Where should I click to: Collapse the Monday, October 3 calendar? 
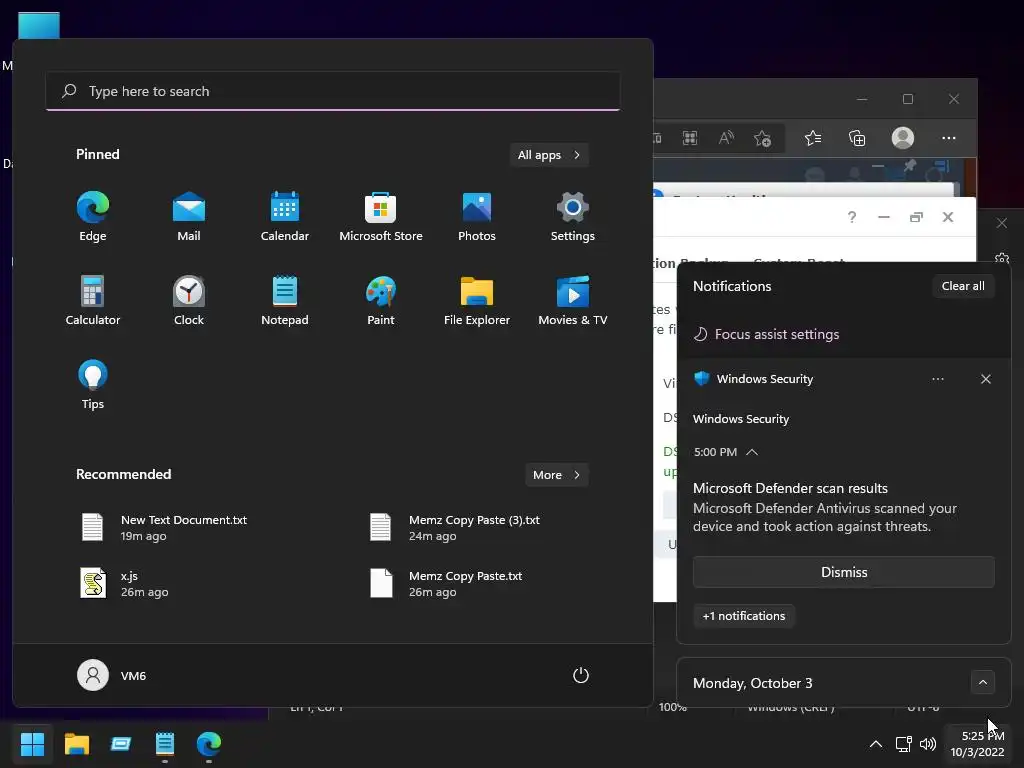983,683
